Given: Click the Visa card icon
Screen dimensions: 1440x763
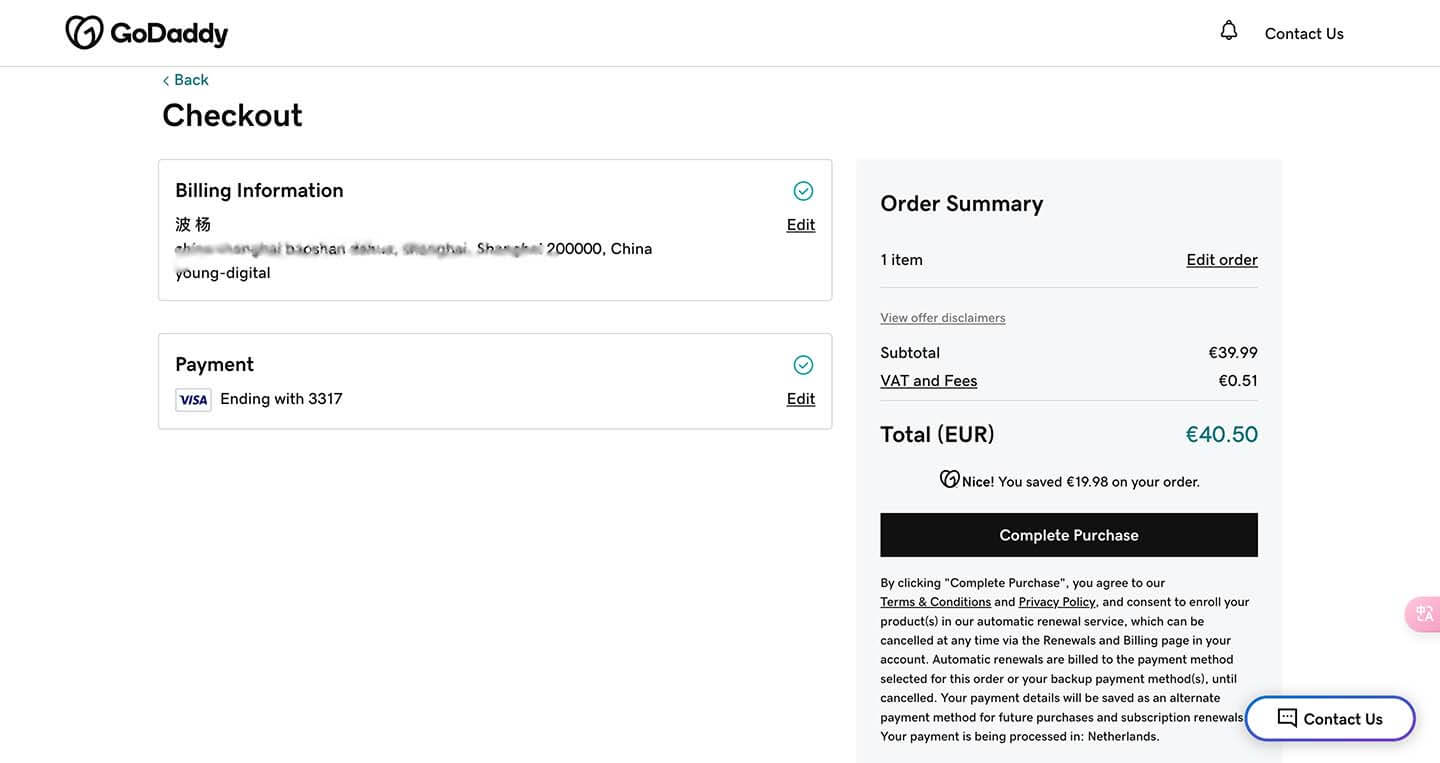Looking at the screenshot, I should 193,400.
